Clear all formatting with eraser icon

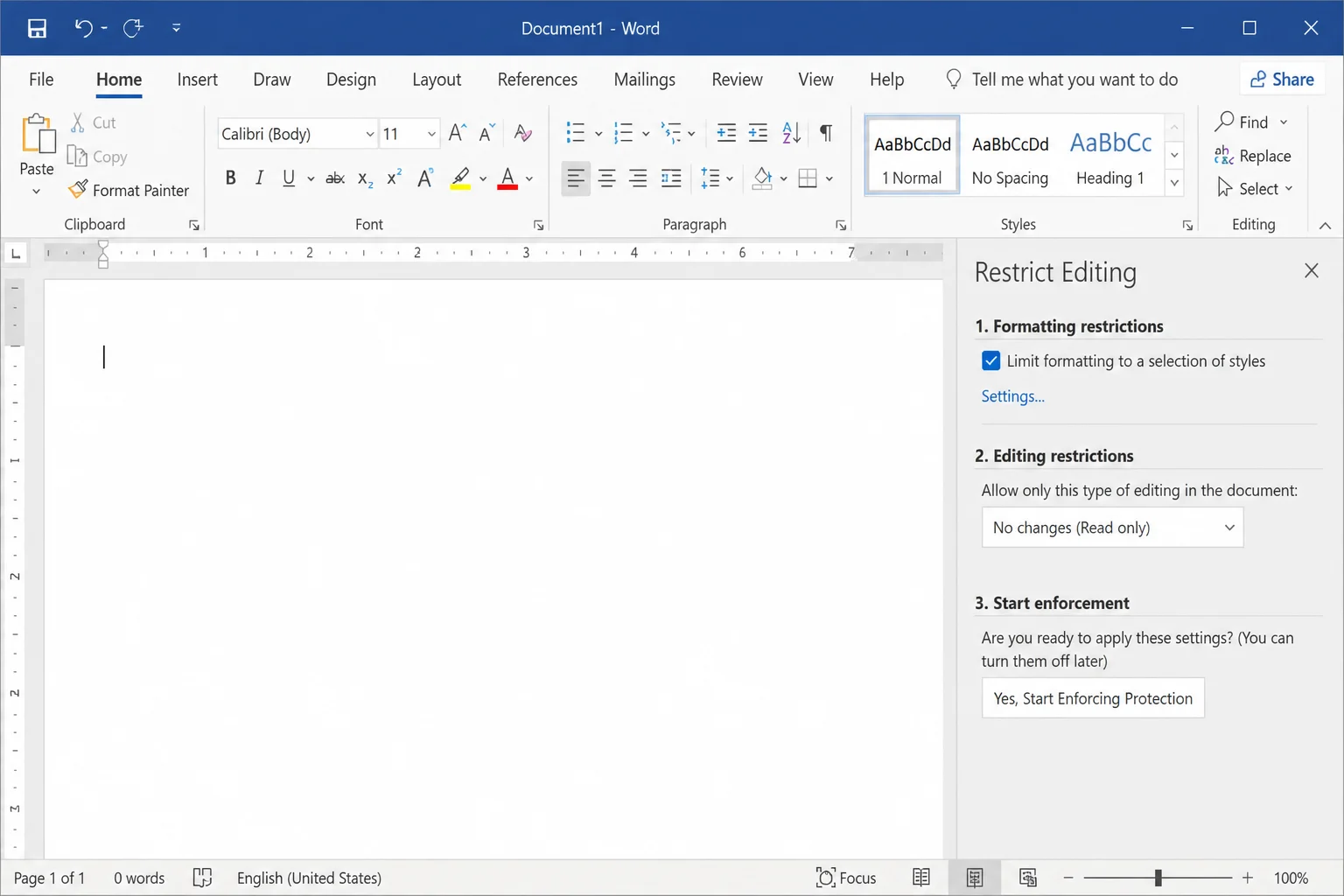click(x=523, y=133)
